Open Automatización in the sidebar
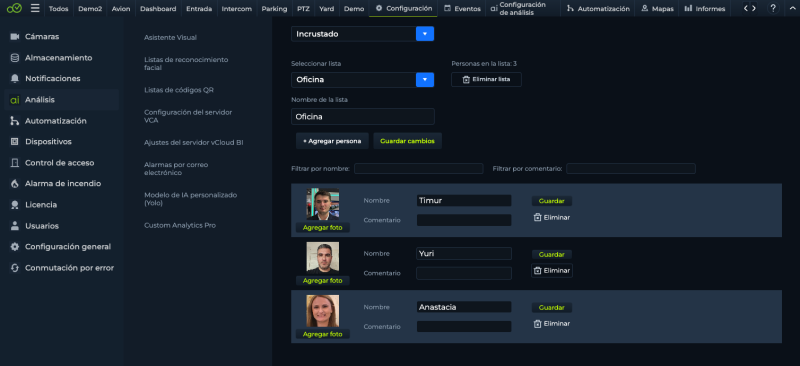Screen dimensions: 800x366 point(62,121)
